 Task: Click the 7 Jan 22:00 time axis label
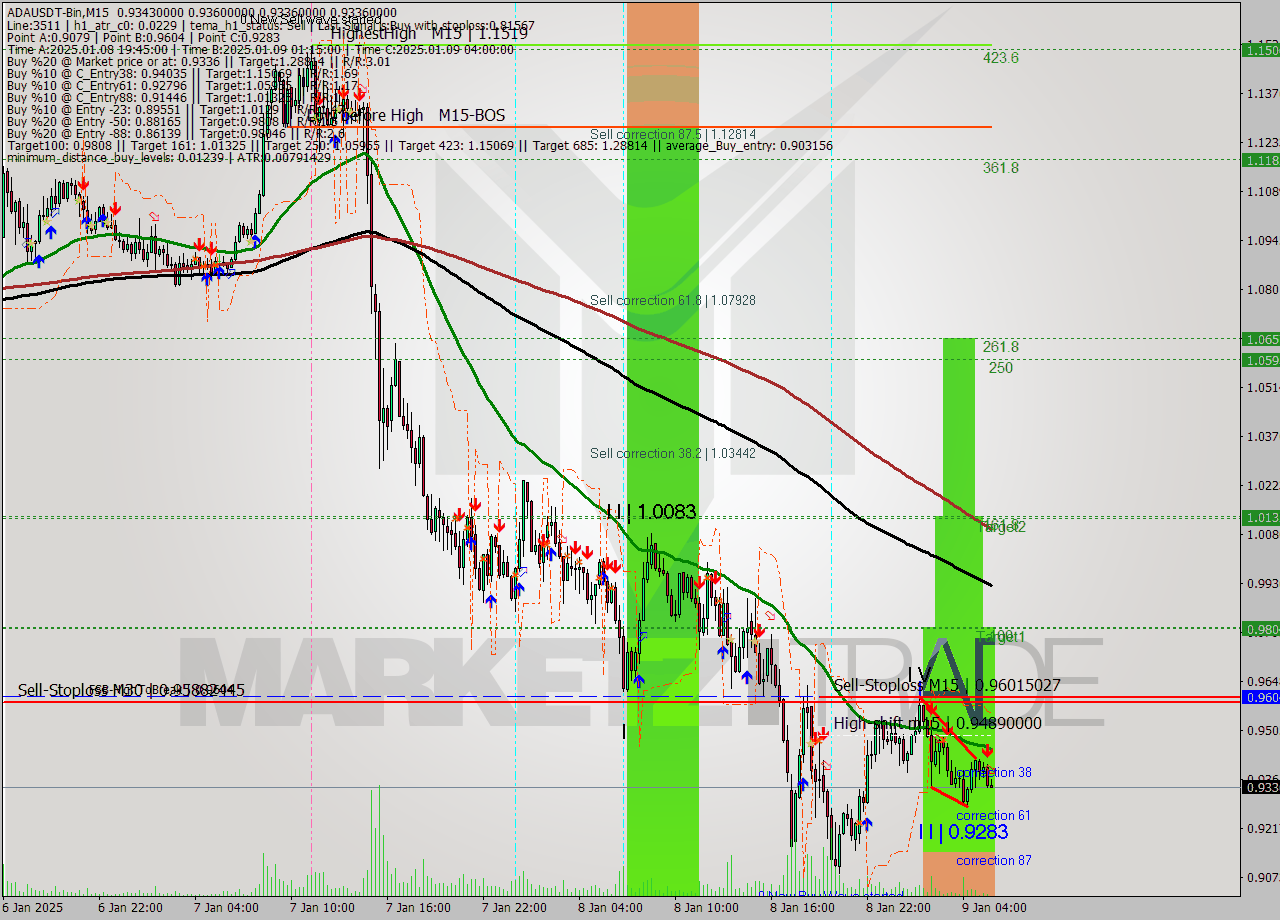click(x=514, y=908)
